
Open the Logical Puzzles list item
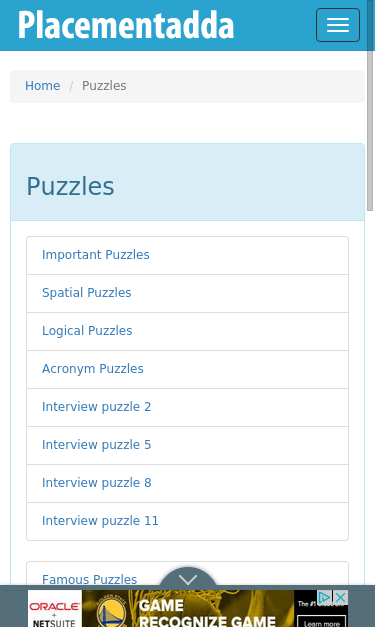188,331
